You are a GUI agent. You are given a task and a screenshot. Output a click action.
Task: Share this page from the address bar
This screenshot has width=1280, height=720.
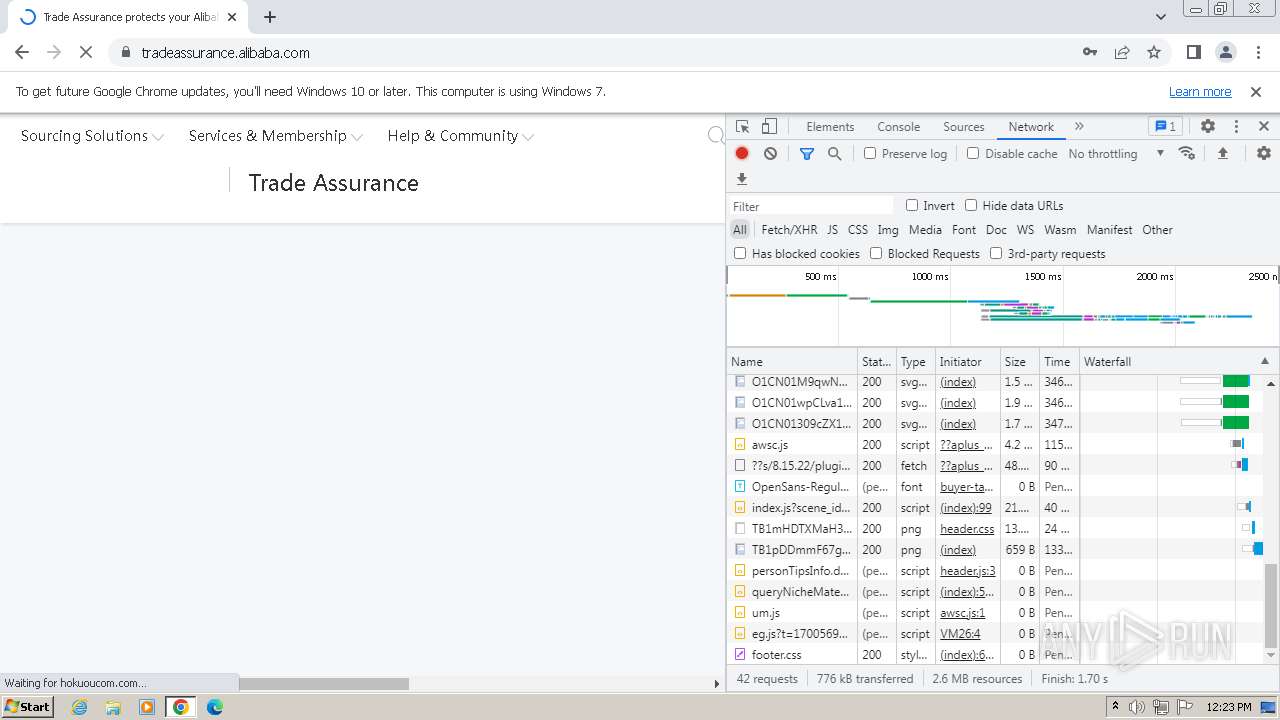tap(1122, 53)
